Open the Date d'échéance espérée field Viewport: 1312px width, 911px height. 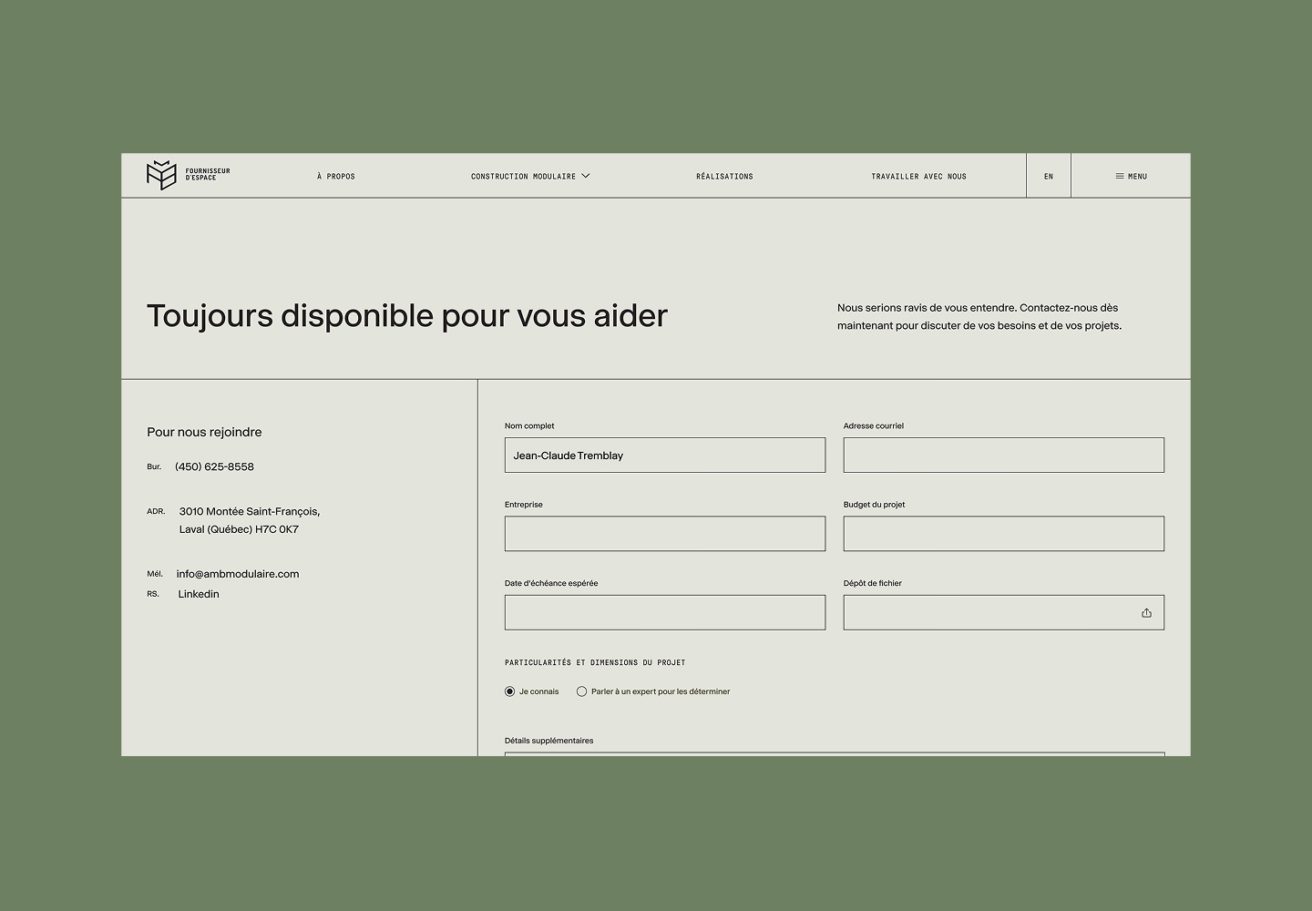click(x=664, y=613)
